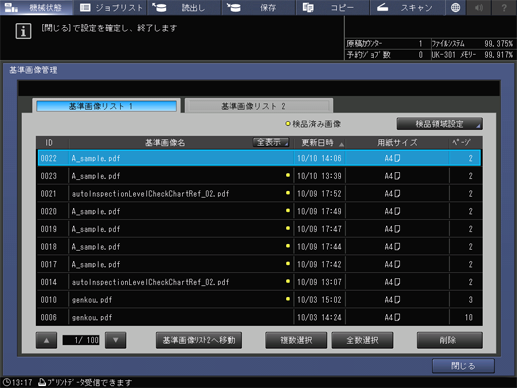Click 基準画像リスト2へ移動 button
517x388 pixels.
(x=199, y=340)
